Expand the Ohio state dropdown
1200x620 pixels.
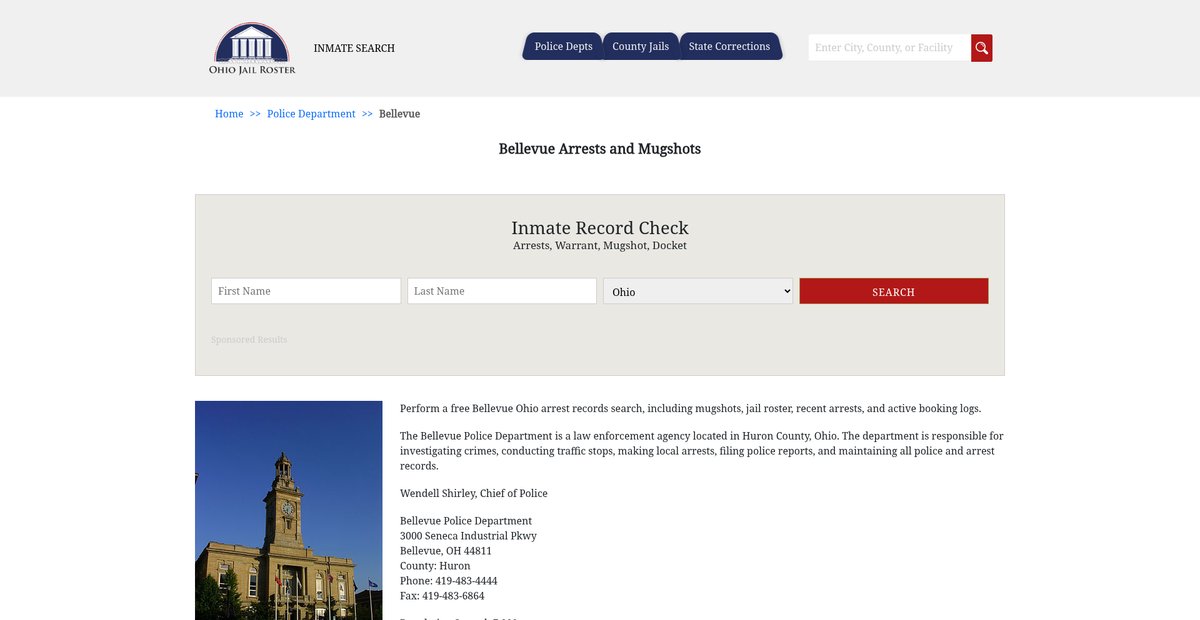698,291
